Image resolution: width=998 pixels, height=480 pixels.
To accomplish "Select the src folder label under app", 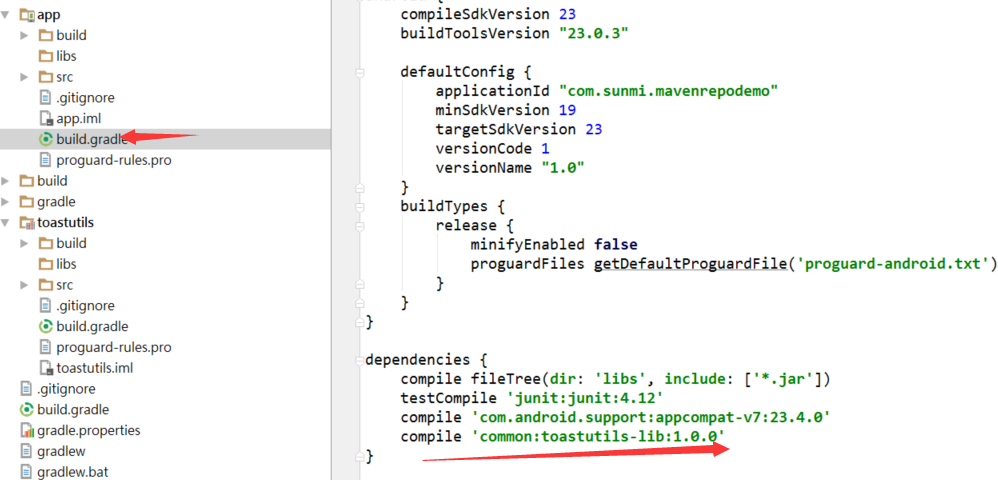I will [x=65, y=77].
